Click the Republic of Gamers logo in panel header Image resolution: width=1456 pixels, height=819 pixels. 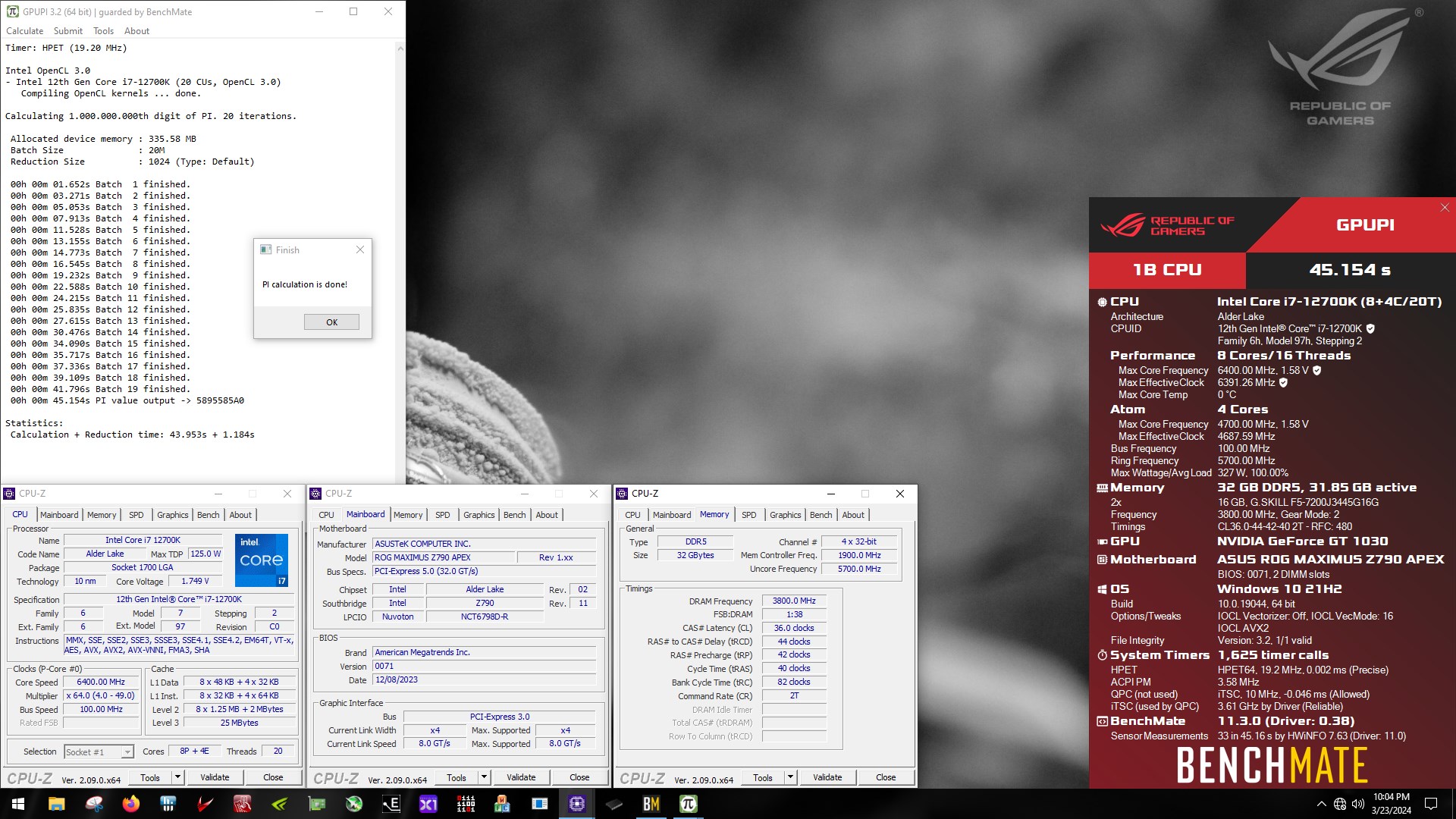[x=1168, y=226]
